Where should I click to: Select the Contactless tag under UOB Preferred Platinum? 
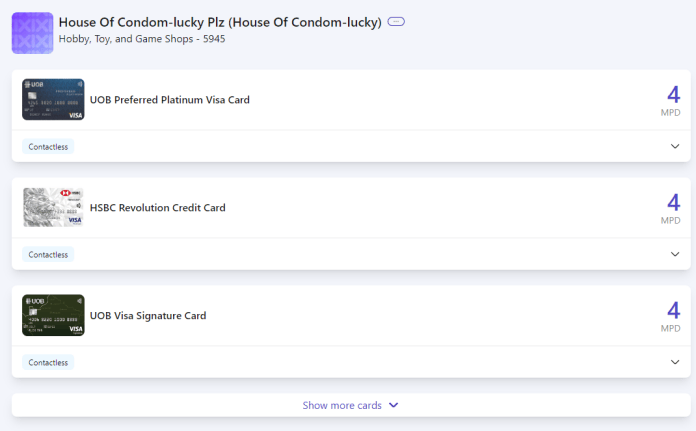[x=48, y=146]
